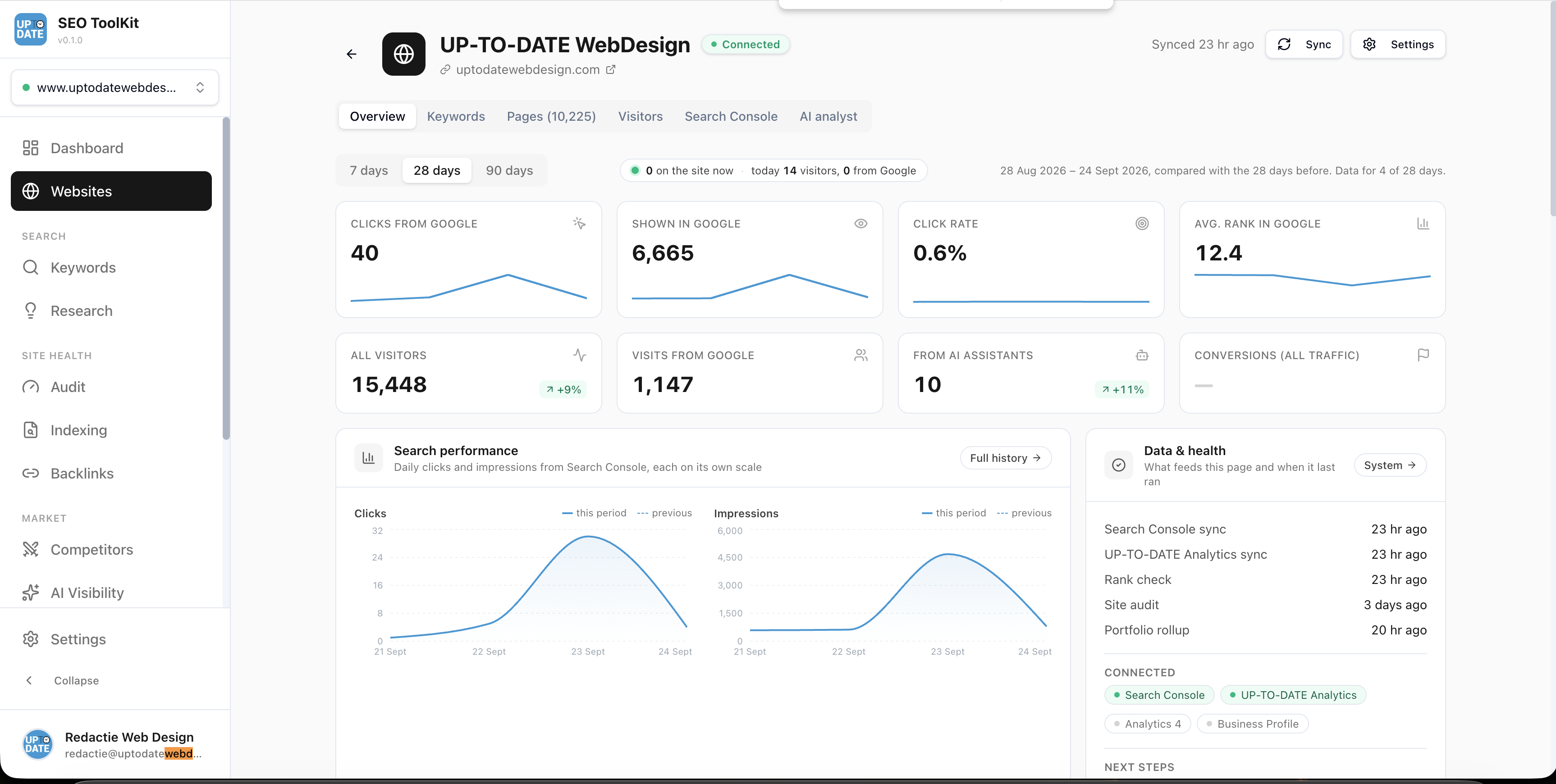Open Audit in the sidebar
This screenshot has width=1556, height=784.
click(x=111, y=387)
